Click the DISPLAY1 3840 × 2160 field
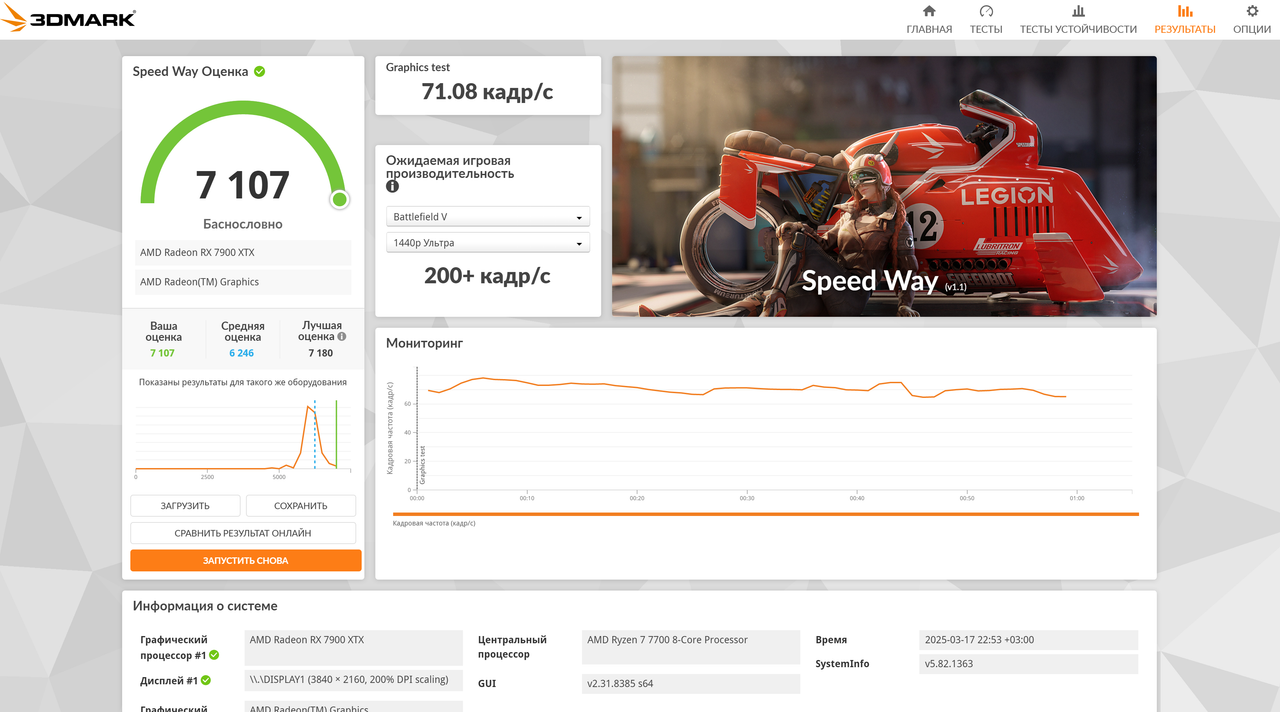 pos(354,680)
